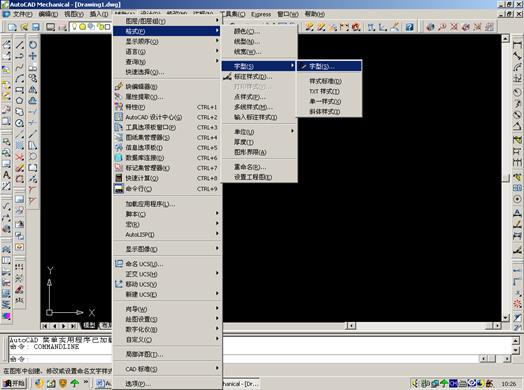The image size is (524, 390).
Task: Click the taskbar clock showing 10:26
Action: pos(508,384)
